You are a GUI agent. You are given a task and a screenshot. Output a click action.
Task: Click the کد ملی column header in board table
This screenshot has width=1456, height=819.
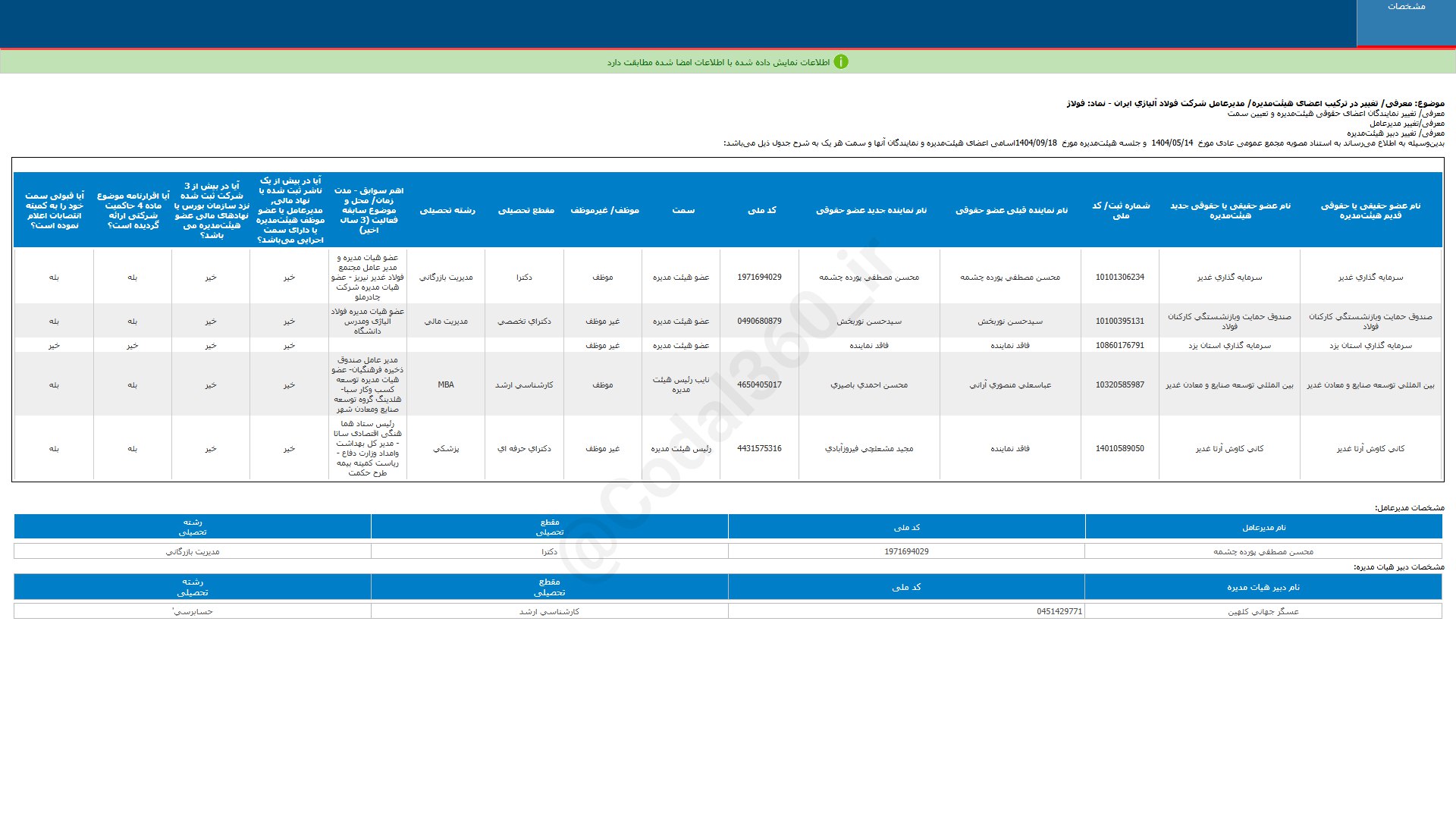(x=761, y=210)
